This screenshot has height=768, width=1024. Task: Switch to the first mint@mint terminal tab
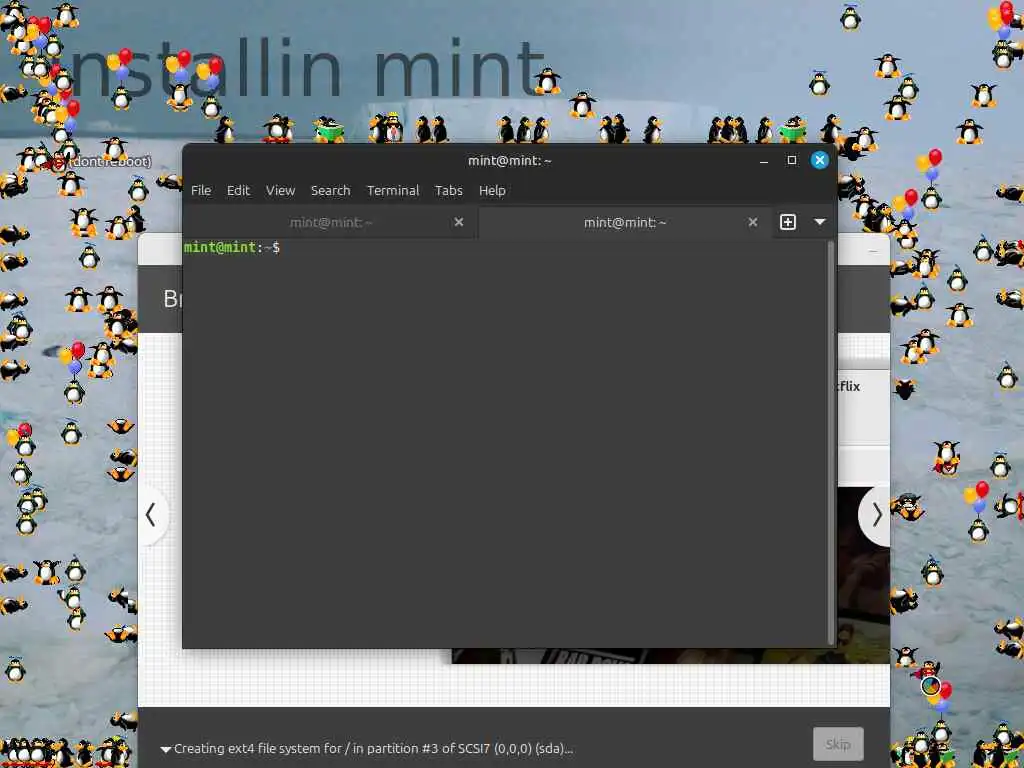coord(330,222)
